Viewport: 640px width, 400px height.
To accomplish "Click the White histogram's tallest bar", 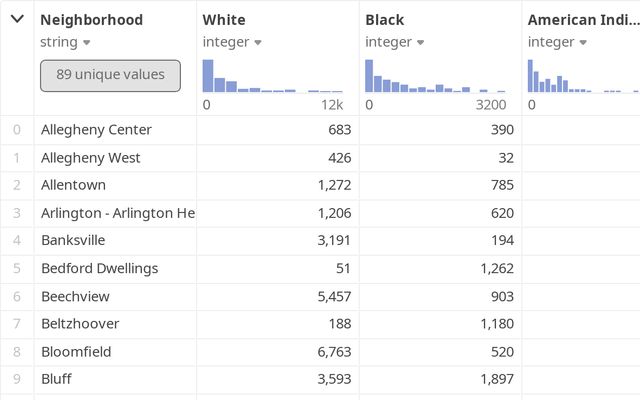I will tap(208, 76).
